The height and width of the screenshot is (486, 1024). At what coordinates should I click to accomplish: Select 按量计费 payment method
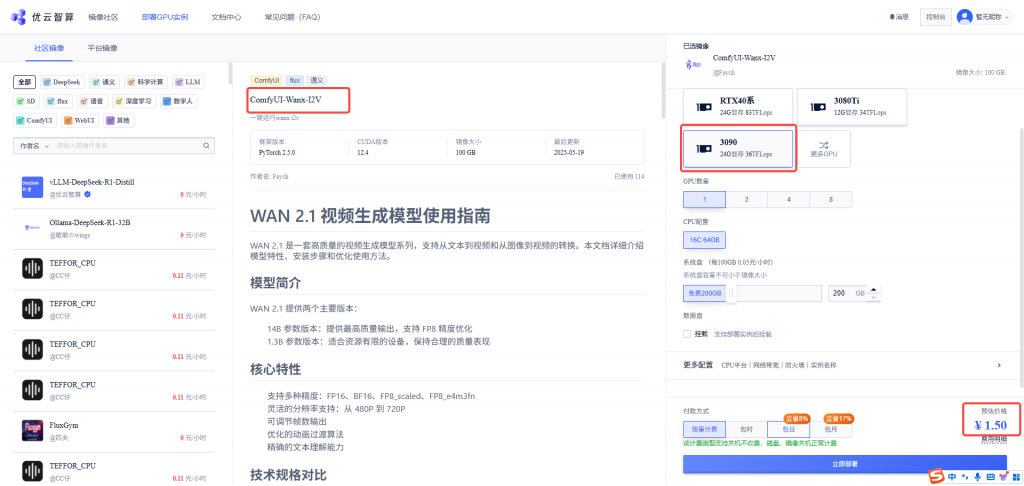(704, 430)
